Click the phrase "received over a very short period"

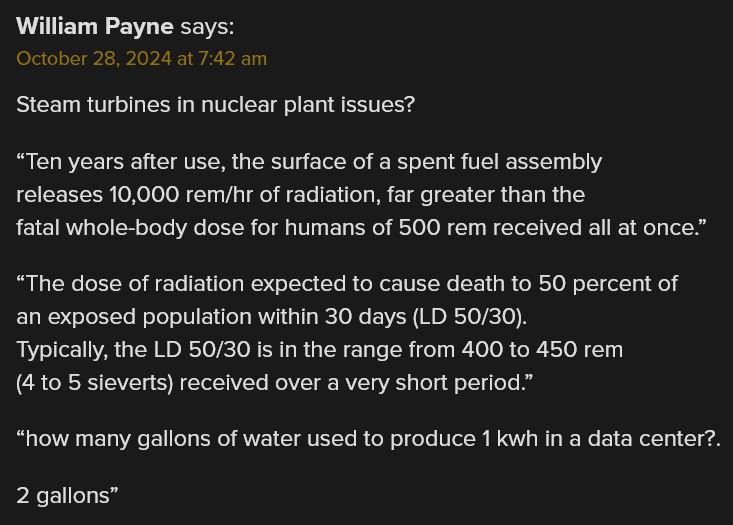351,382
